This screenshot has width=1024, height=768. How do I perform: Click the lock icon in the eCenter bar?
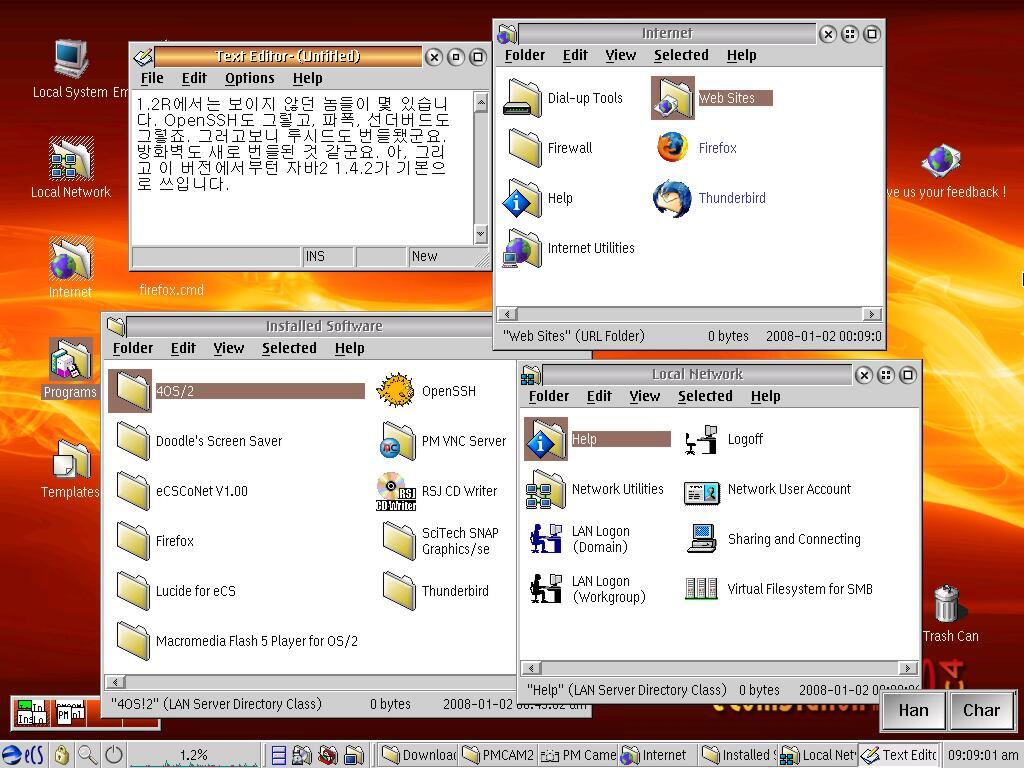click(x=62, y=755)
